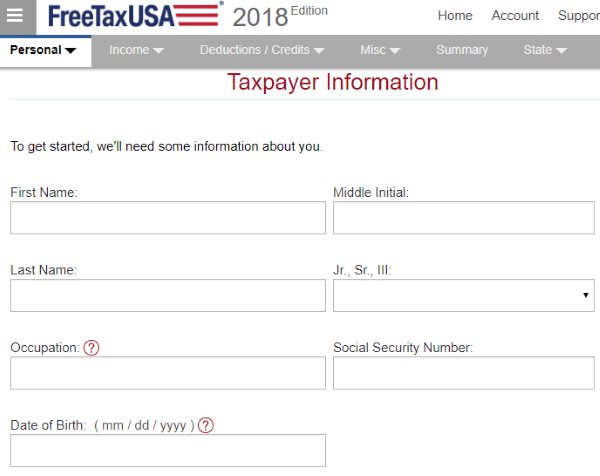Expand the Income dropdown menu
Viewport: 600px width, 476px height.
pos(136,50)
